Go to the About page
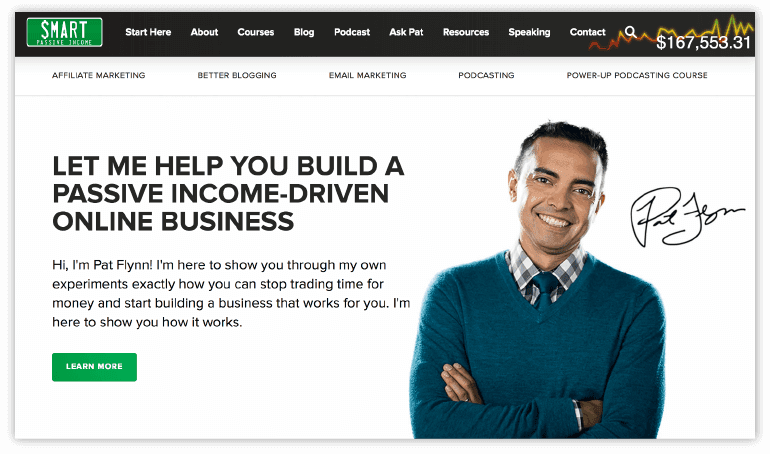The image size is (770, 454). tap(204, 32)
